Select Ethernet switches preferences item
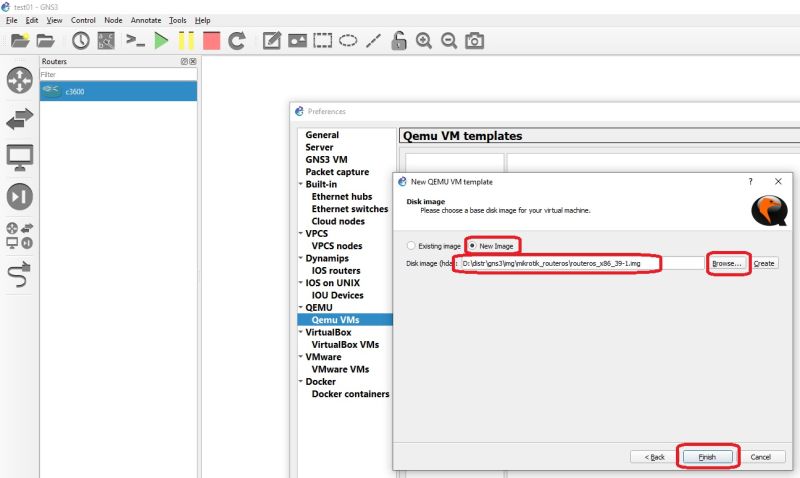This screenshot has height=478, width=800. pos(350,209)
